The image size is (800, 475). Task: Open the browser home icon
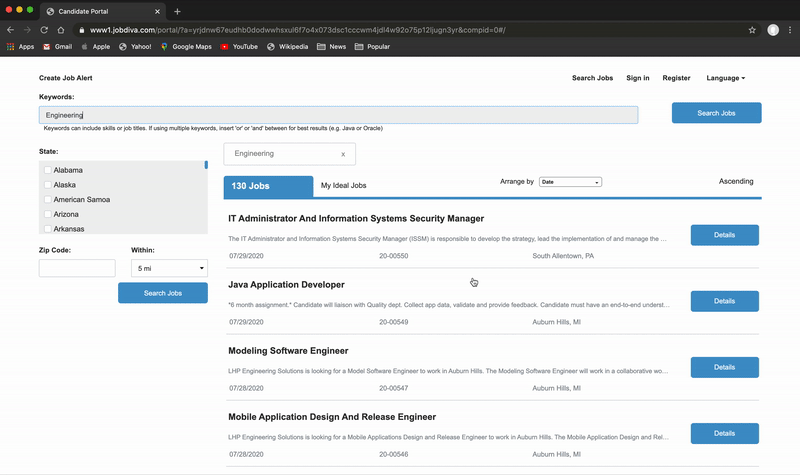61,30
